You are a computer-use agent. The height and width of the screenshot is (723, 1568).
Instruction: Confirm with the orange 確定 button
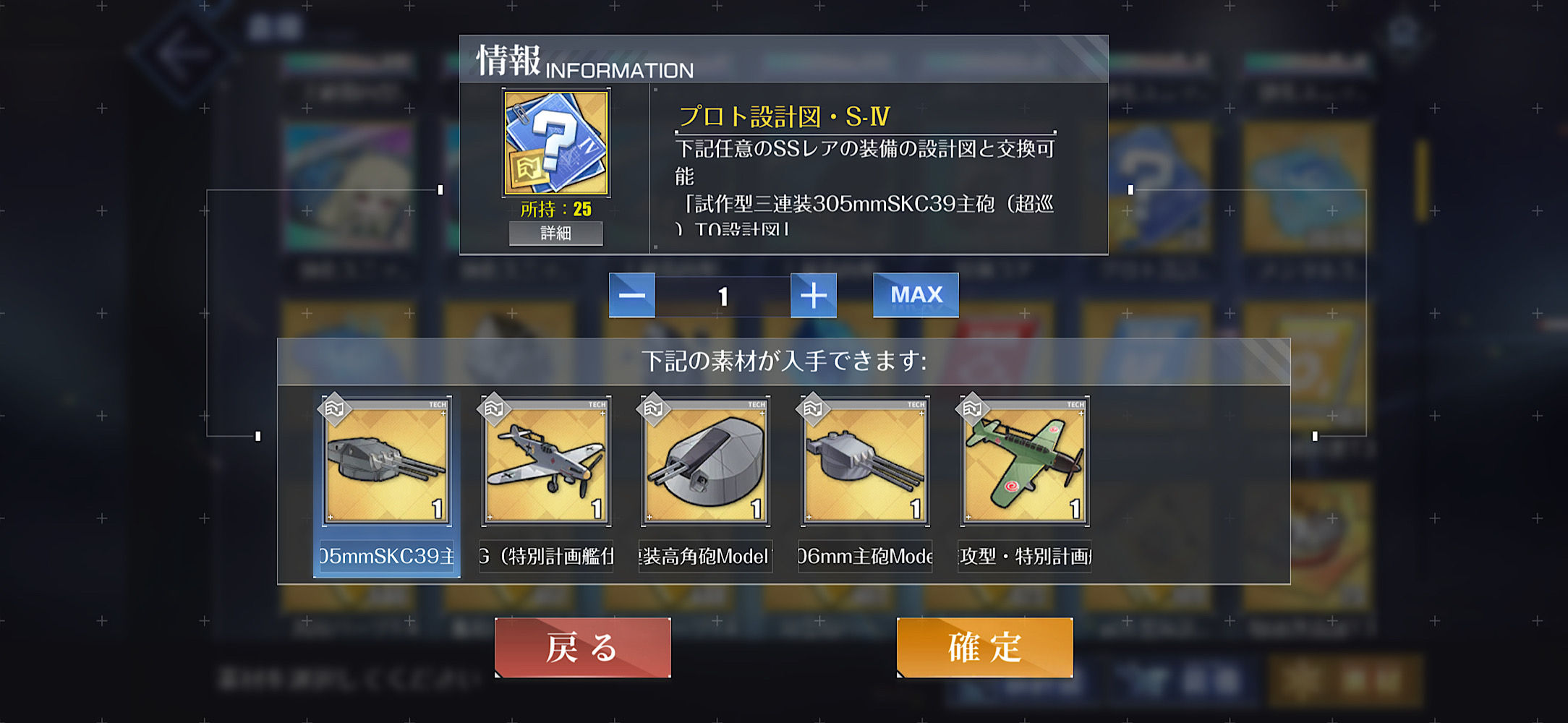click(x=985, y=647)
